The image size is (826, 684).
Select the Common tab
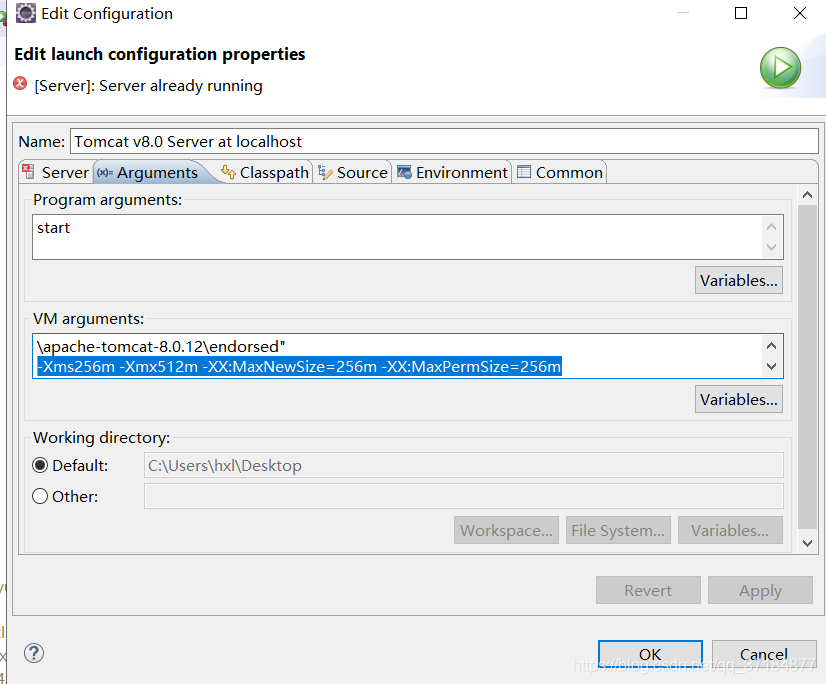(560, 172)
